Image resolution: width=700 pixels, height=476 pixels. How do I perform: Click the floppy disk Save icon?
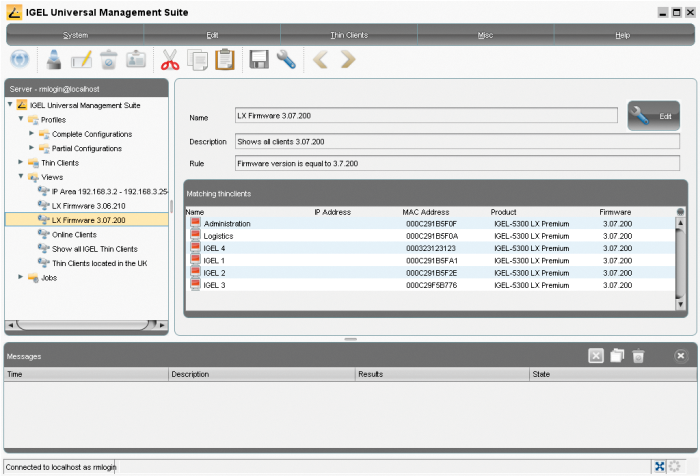tap(258, 60)
